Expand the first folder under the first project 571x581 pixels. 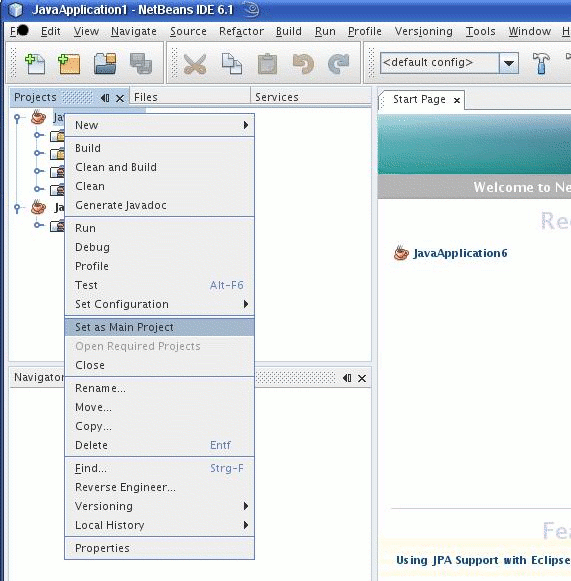[x=38, y=135]
